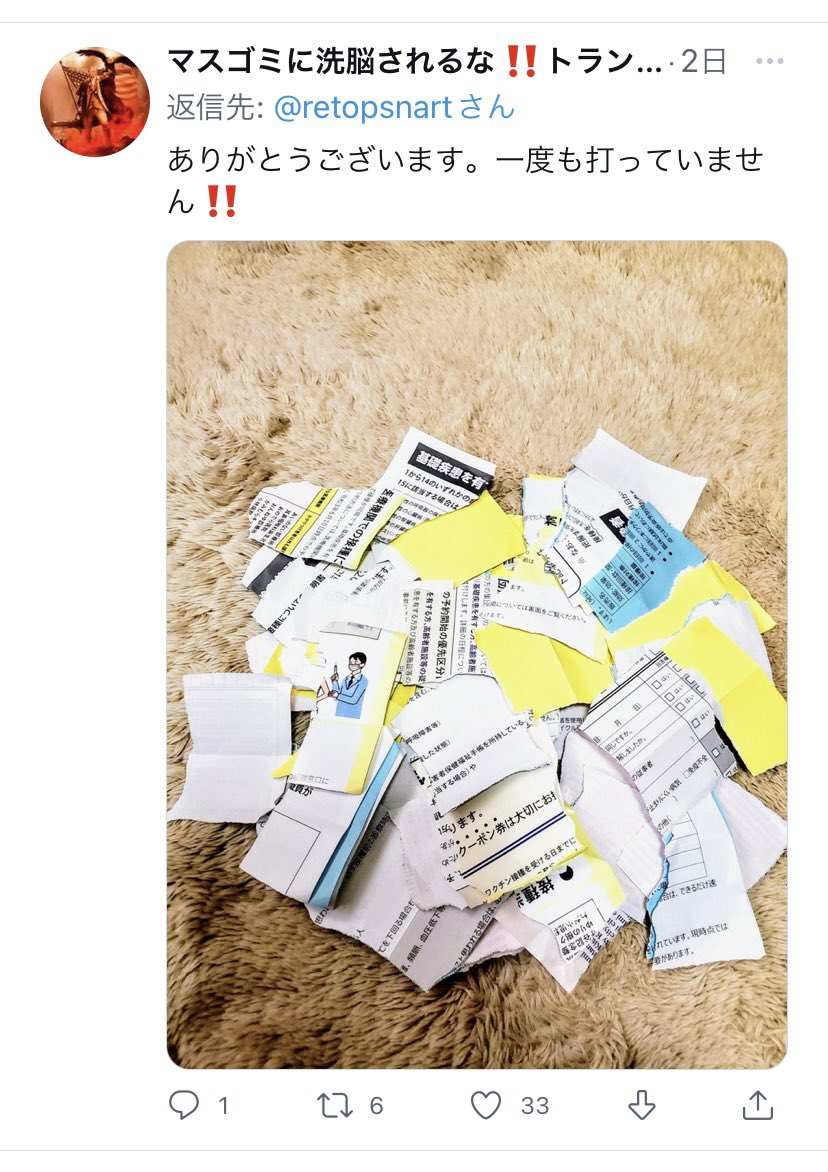
Task: Open the @retopsnart mention link
Action: click(363, 108)
